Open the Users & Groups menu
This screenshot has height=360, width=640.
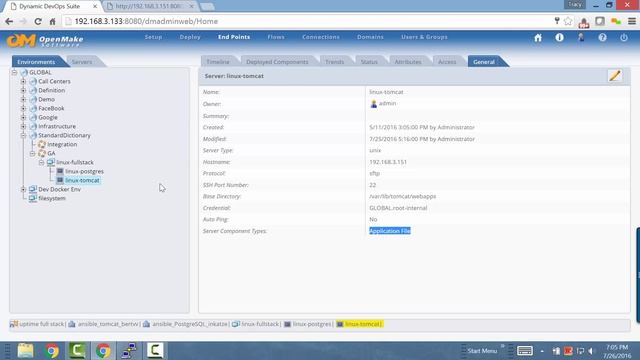click(424, 37)
